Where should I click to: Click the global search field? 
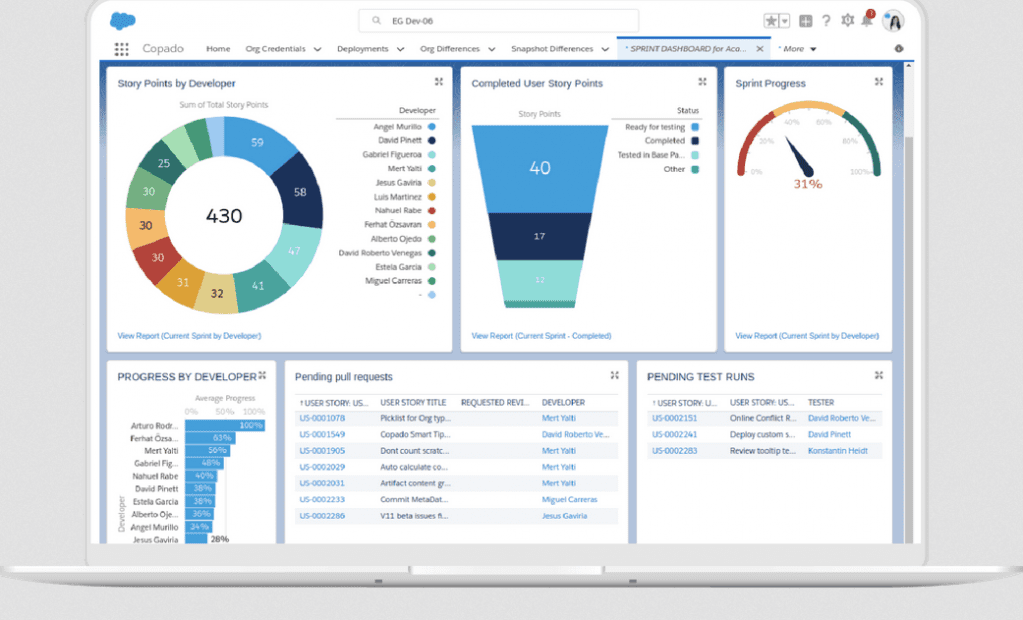click(498, 20)
